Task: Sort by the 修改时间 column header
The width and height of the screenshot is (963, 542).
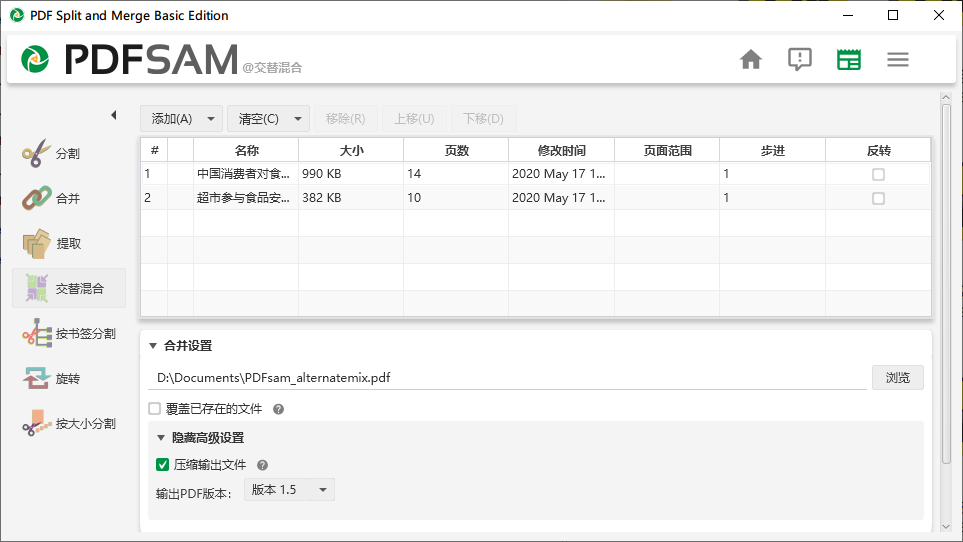Action: (561, 150)
